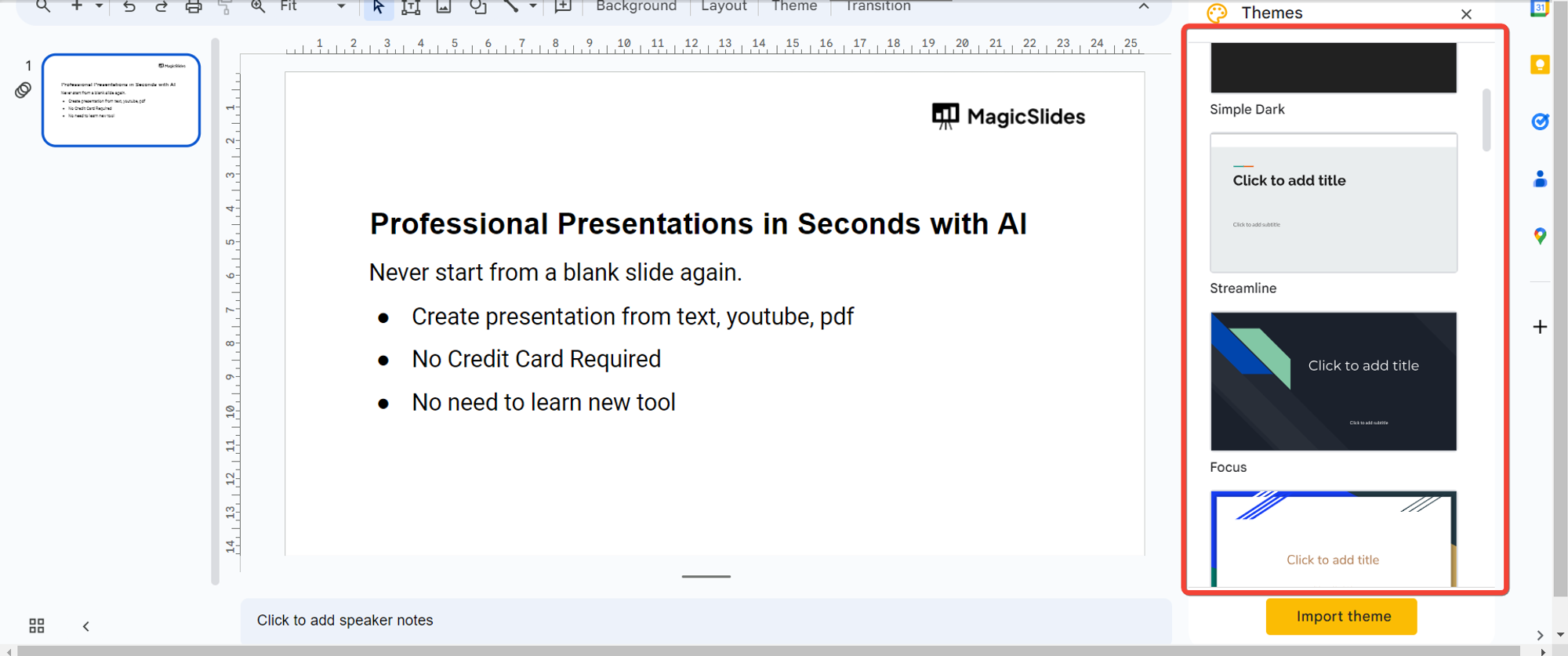This screenshot has width=1568, height=656.
Task: Open the Layout menu
Action: coord(724,6)
